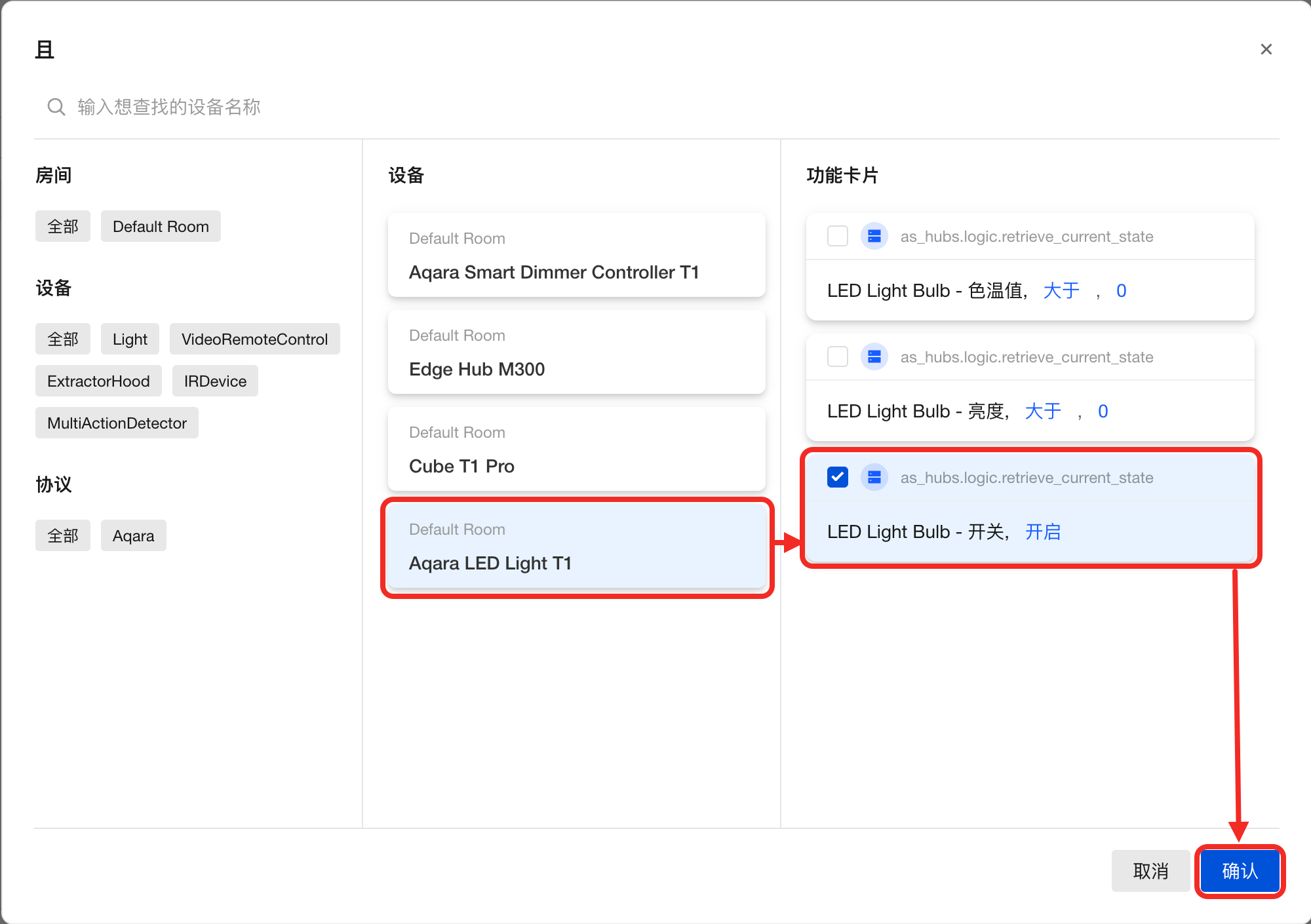1311x924 pixels.
Task: Click hub icon on brightness card
Action: click(x=874, y=357)
